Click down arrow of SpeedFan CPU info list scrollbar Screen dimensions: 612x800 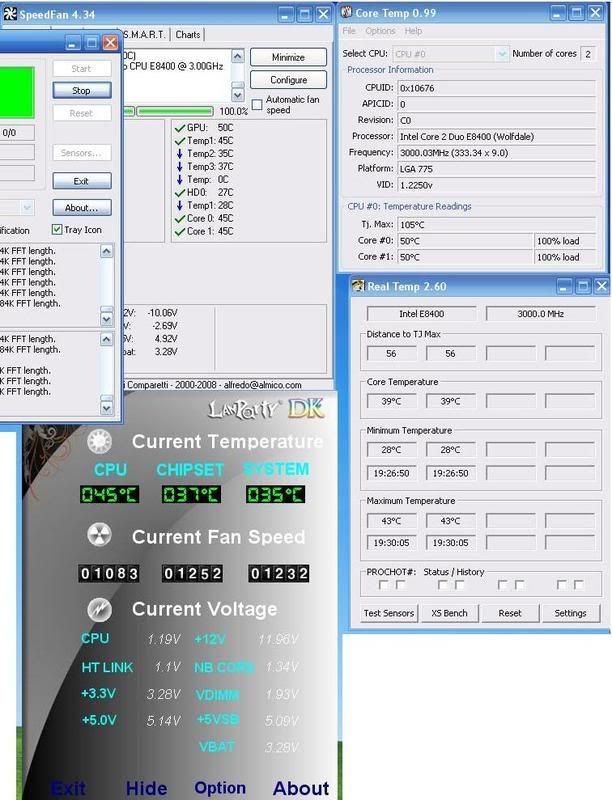pyautogui.click(x=238, y=94)
